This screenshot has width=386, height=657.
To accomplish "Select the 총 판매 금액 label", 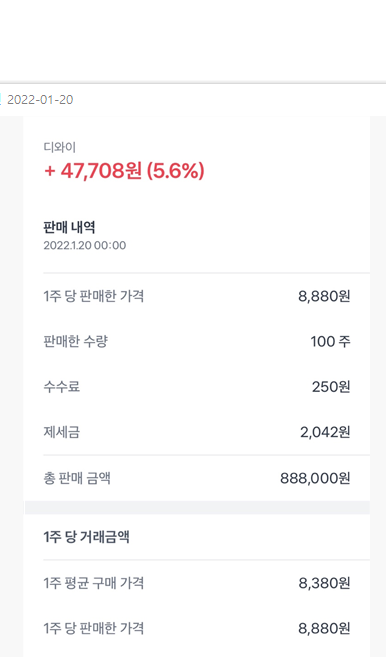I will tap(77, 478).
